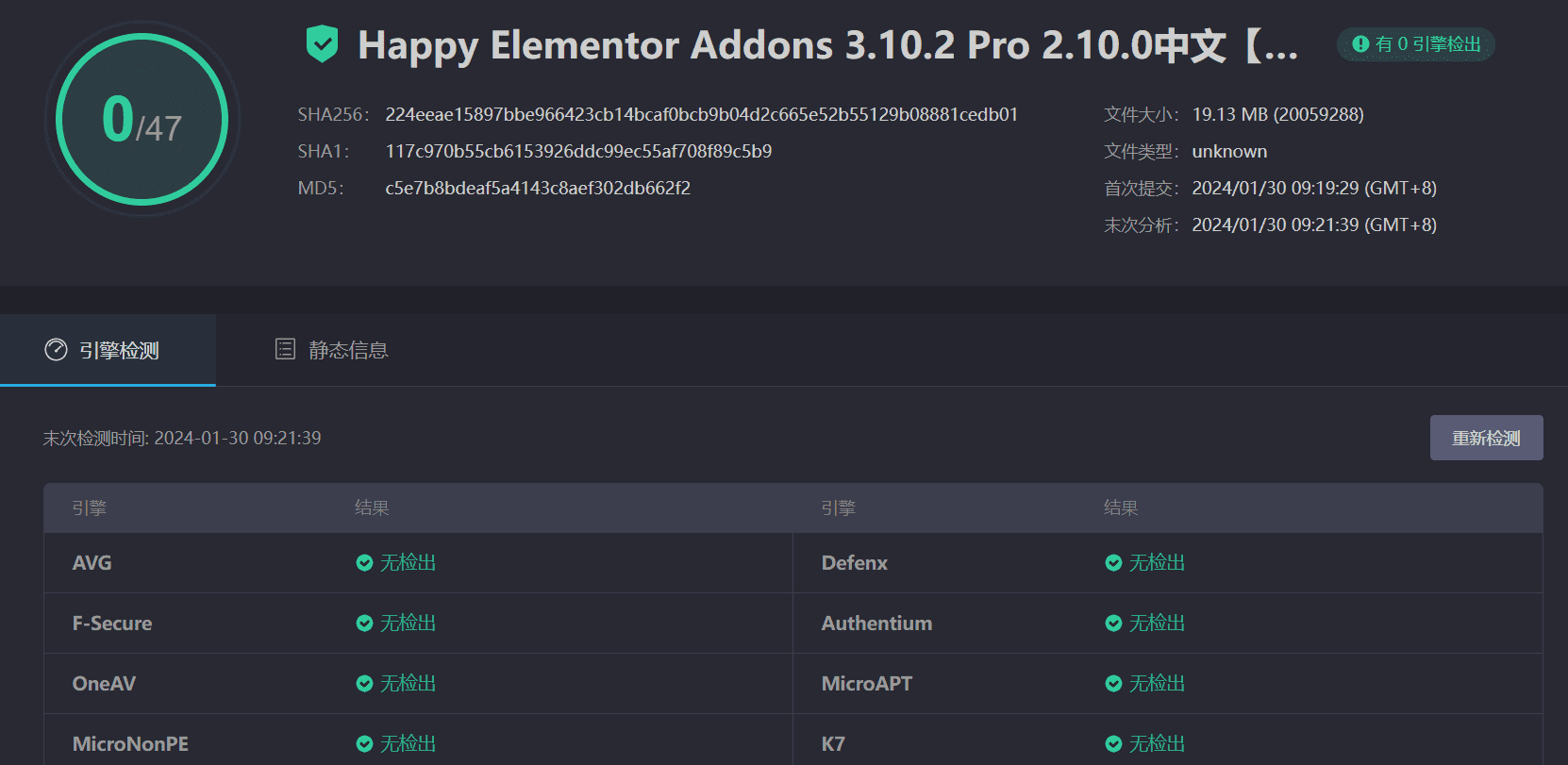Click the Defenx engine name
Screen dimensions: 1568x765
[x=855, y=562]
